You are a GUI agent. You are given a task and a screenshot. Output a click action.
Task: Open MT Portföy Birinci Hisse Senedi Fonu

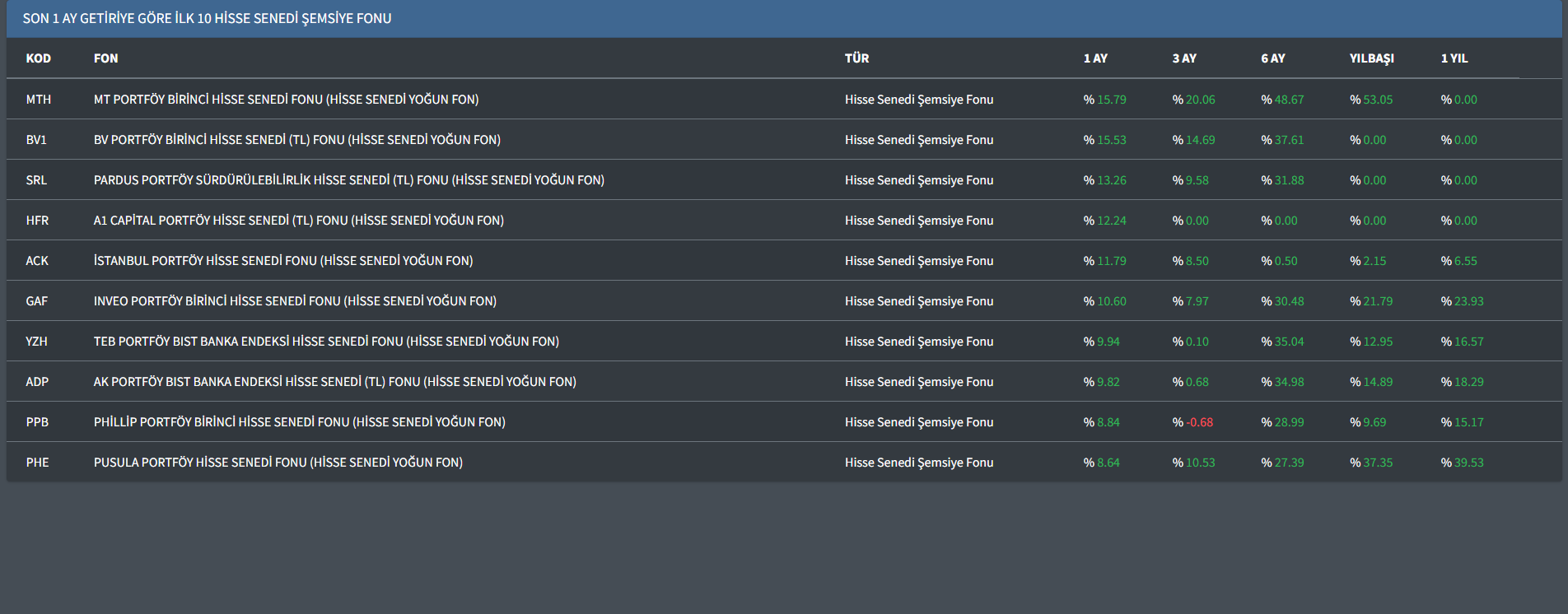pyautogui.click(x=286, y=100)
